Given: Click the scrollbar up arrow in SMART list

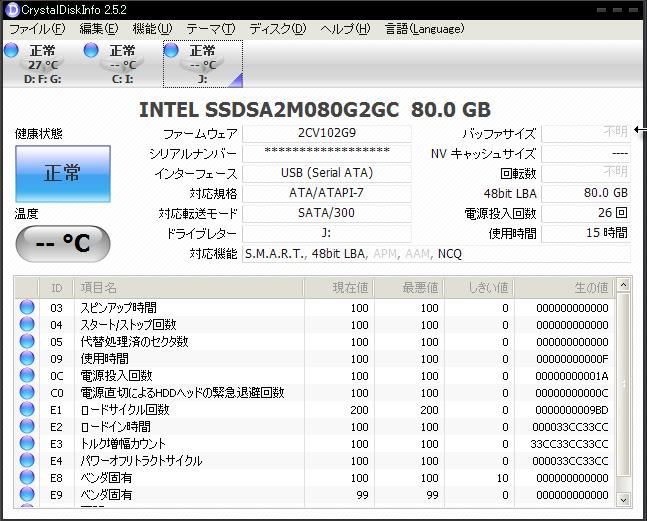Looking at the screenshot, I should [x=623, y=285].
